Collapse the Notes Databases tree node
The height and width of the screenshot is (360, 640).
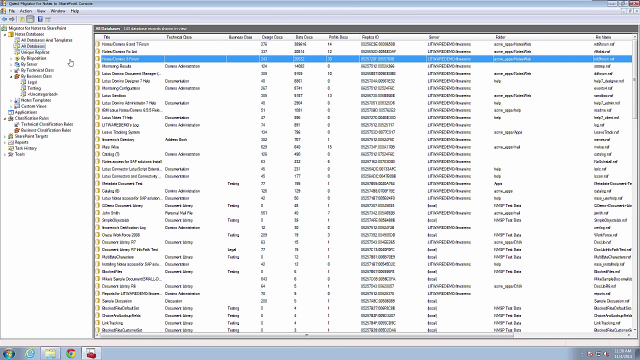5,34
